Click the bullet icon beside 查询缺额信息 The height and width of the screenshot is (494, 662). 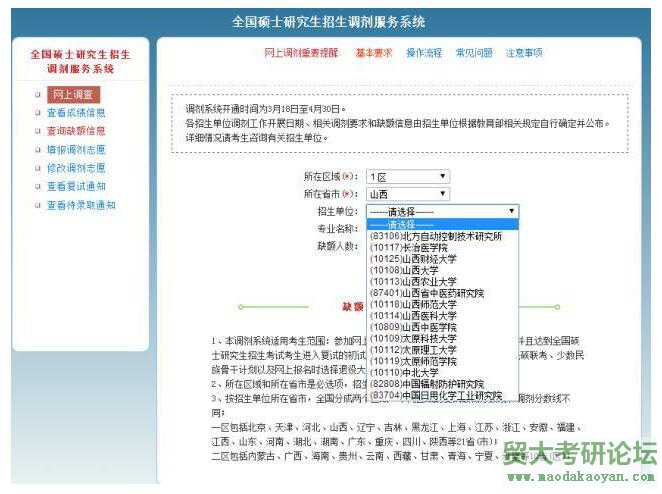(38, 131)
